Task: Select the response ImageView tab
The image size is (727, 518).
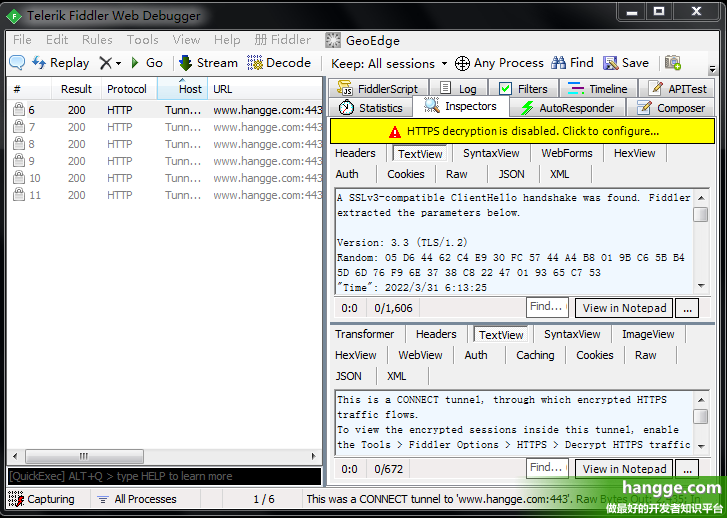Action: [648, 334]
